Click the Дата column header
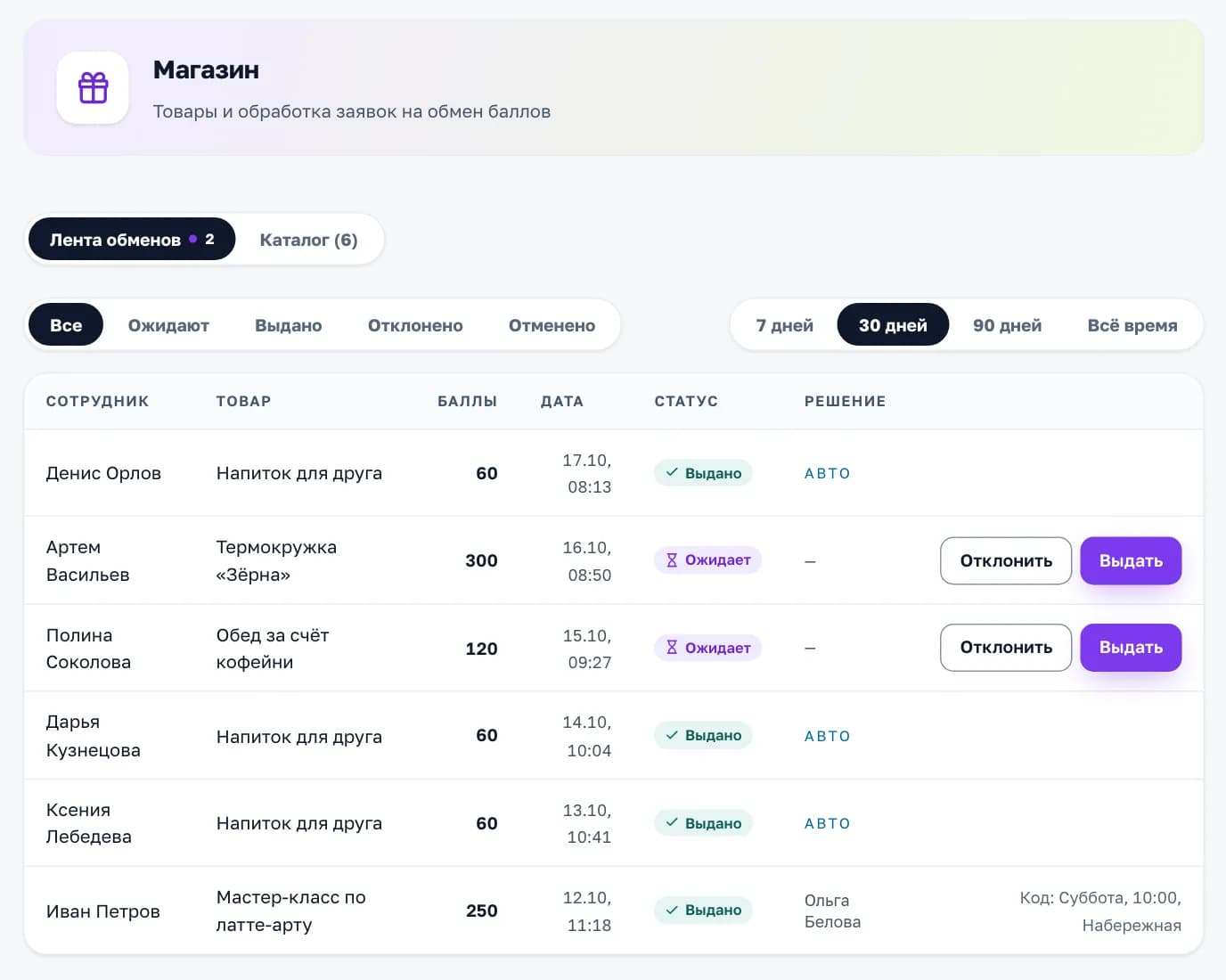The height and width of the screenshot is (980, 1226). (x=562, y=401)
